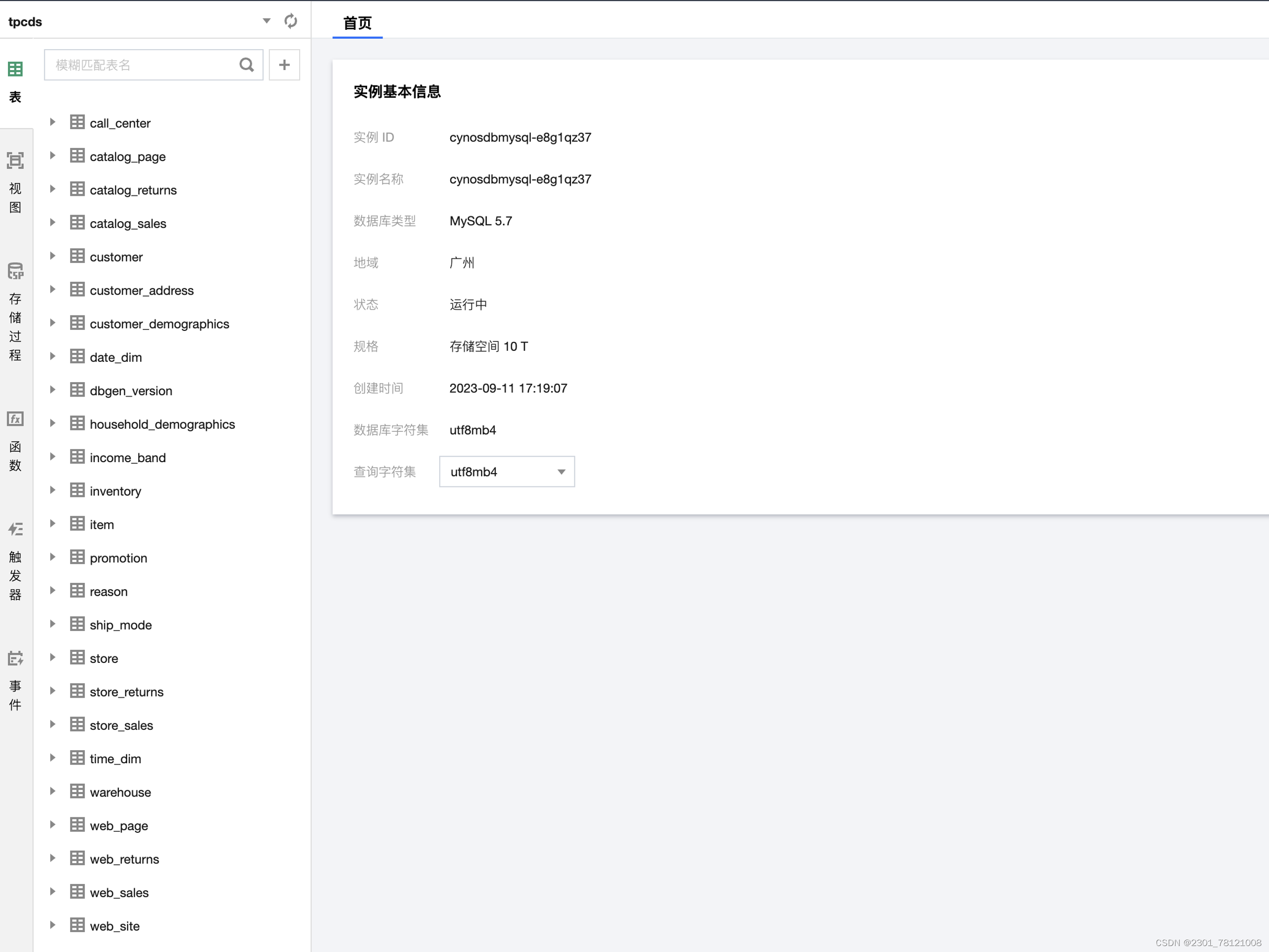Scroll down to web_site table
The image size is (1269, 952).
(x=114, y=926)
